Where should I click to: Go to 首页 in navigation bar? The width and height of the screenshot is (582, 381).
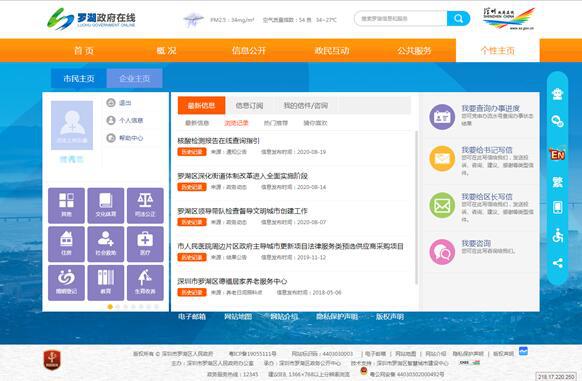[84, 51]
